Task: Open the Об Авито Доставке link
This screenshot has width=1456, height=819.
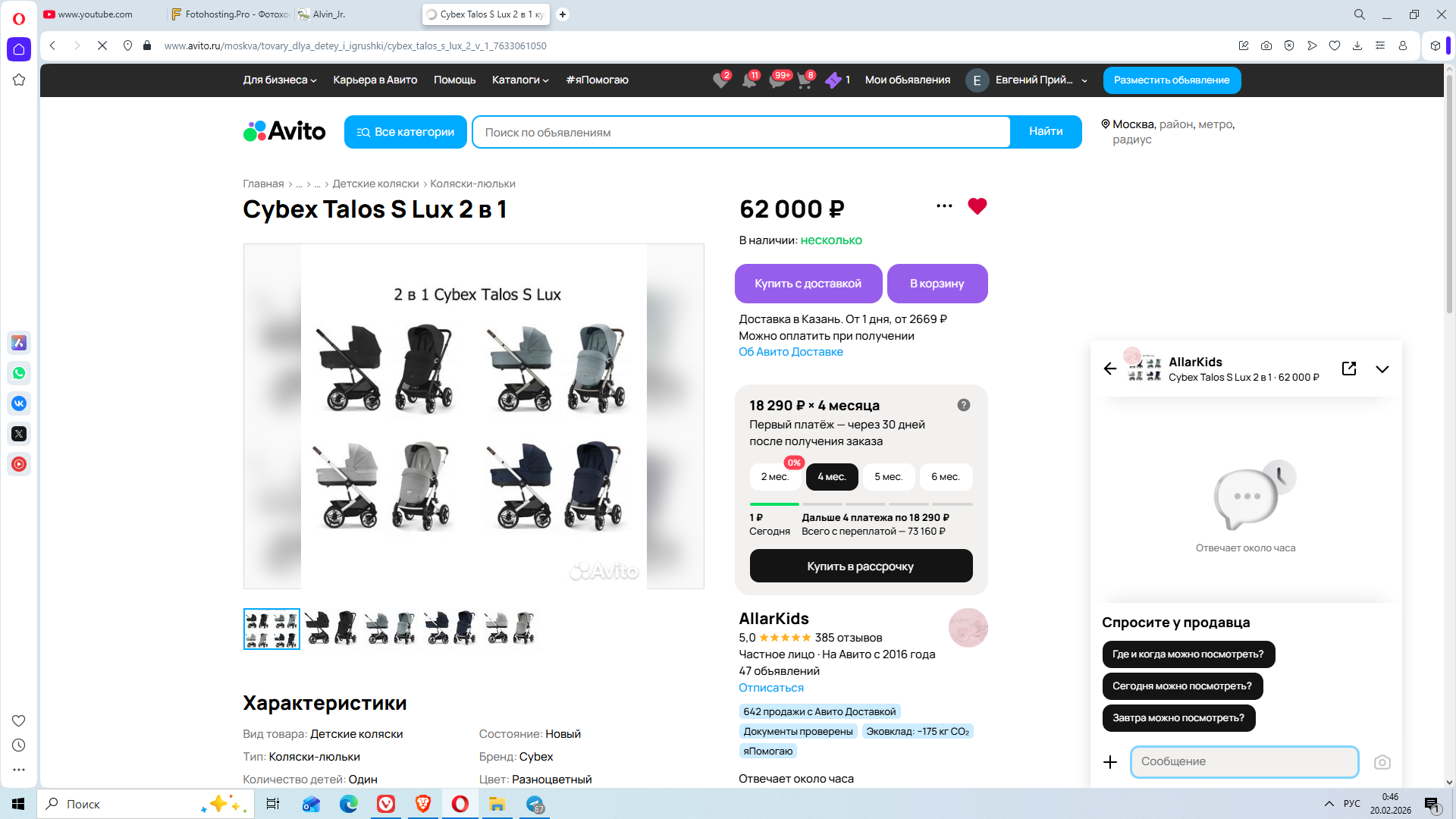Action: click(x=790, y=352)
